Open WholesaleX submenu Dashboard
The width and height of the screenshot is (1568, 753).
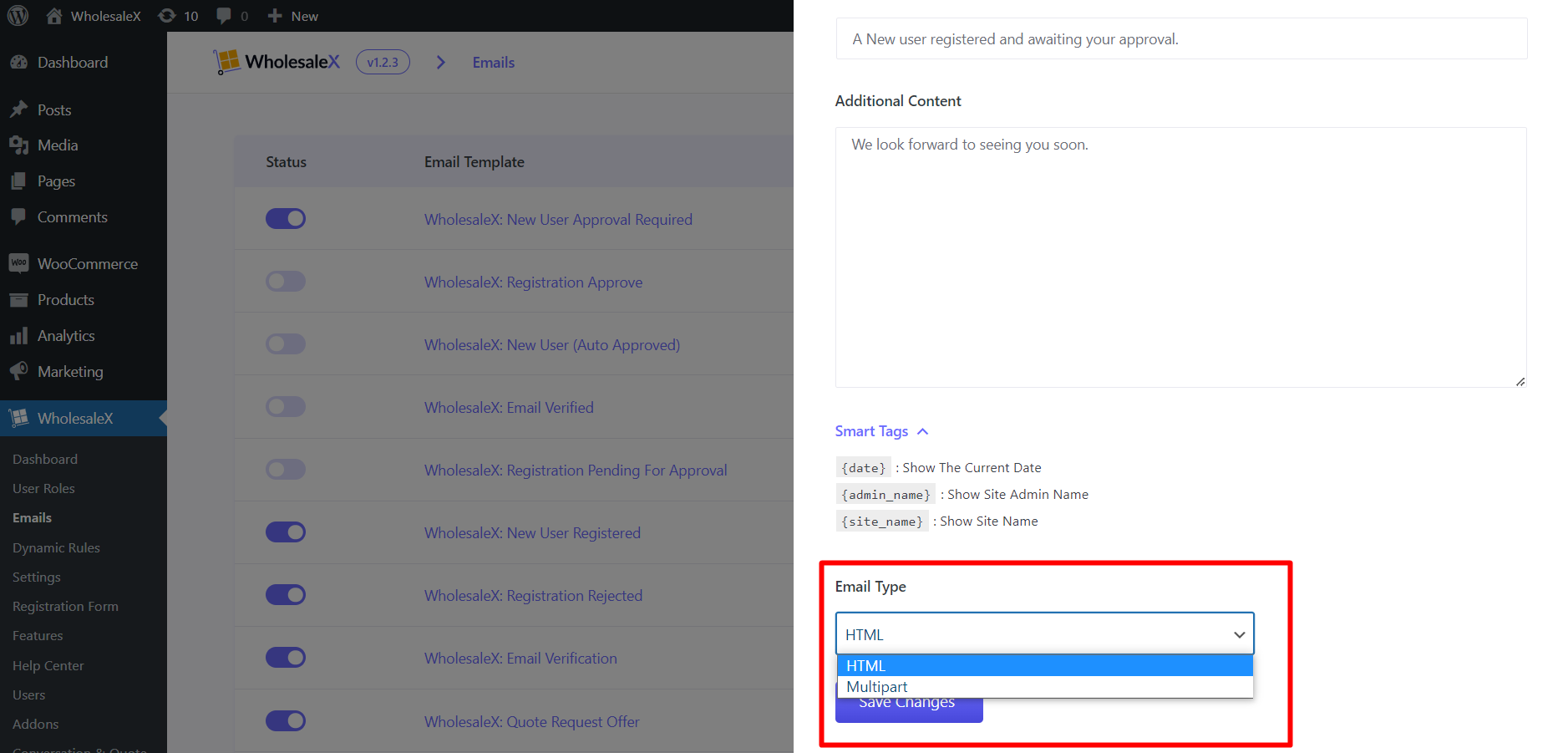[x=45, y=460]
